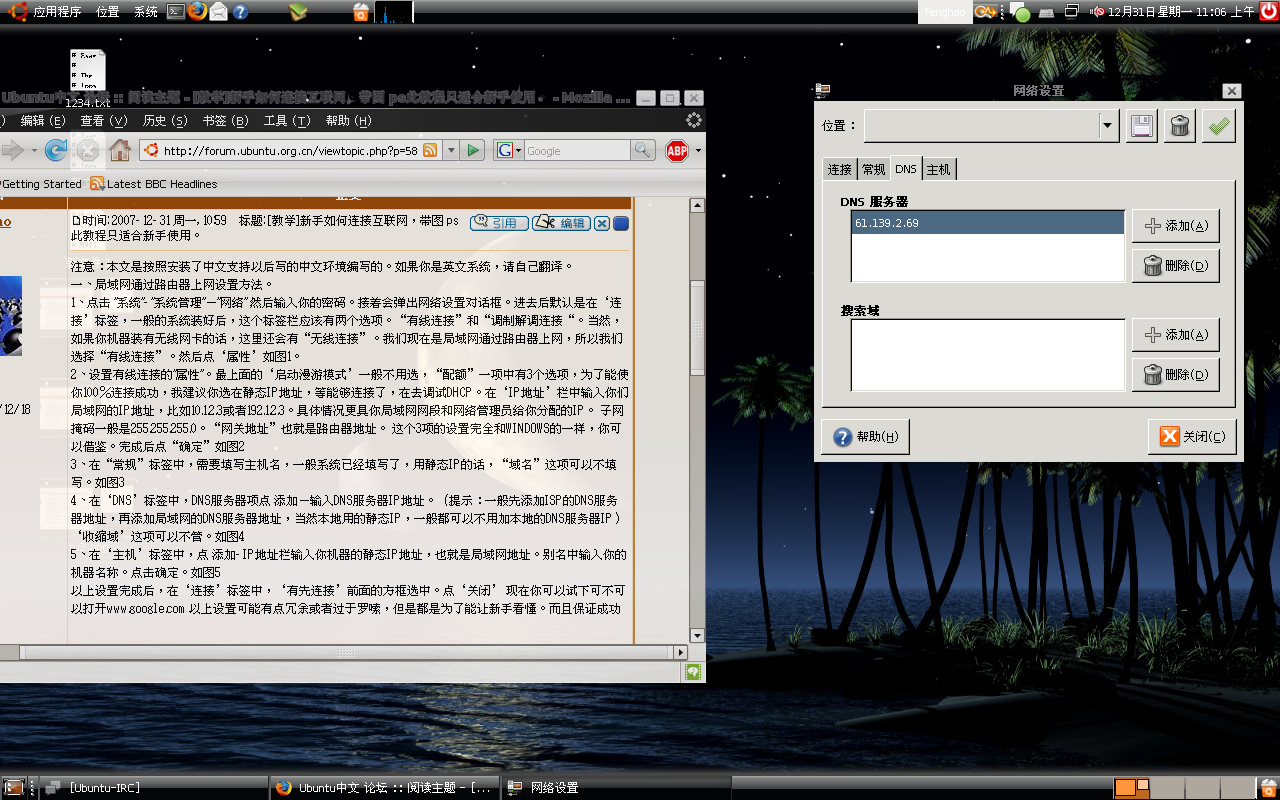Viewport: 1280px width, 800px height.
Task: Open Firefox 历史 menu
Action: click(165, 121)
